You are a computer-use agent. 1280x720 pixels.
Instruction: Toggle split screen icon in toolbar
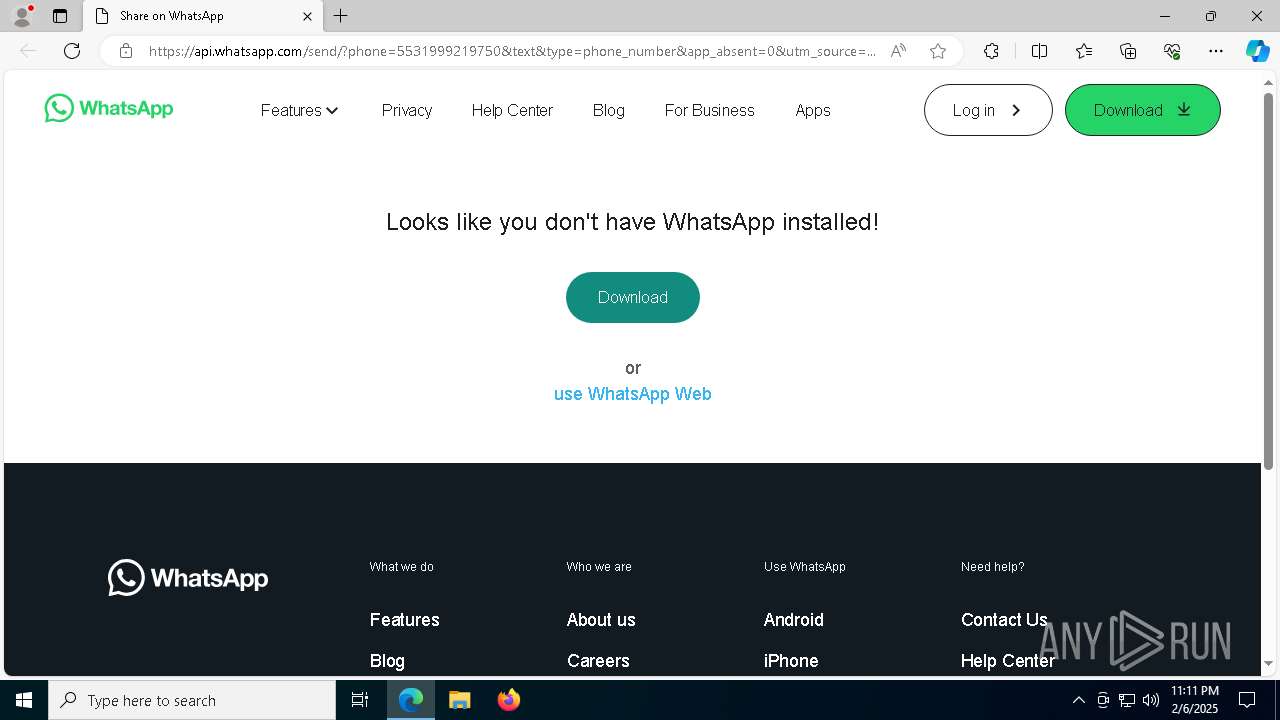click(x=1039, y=51)
